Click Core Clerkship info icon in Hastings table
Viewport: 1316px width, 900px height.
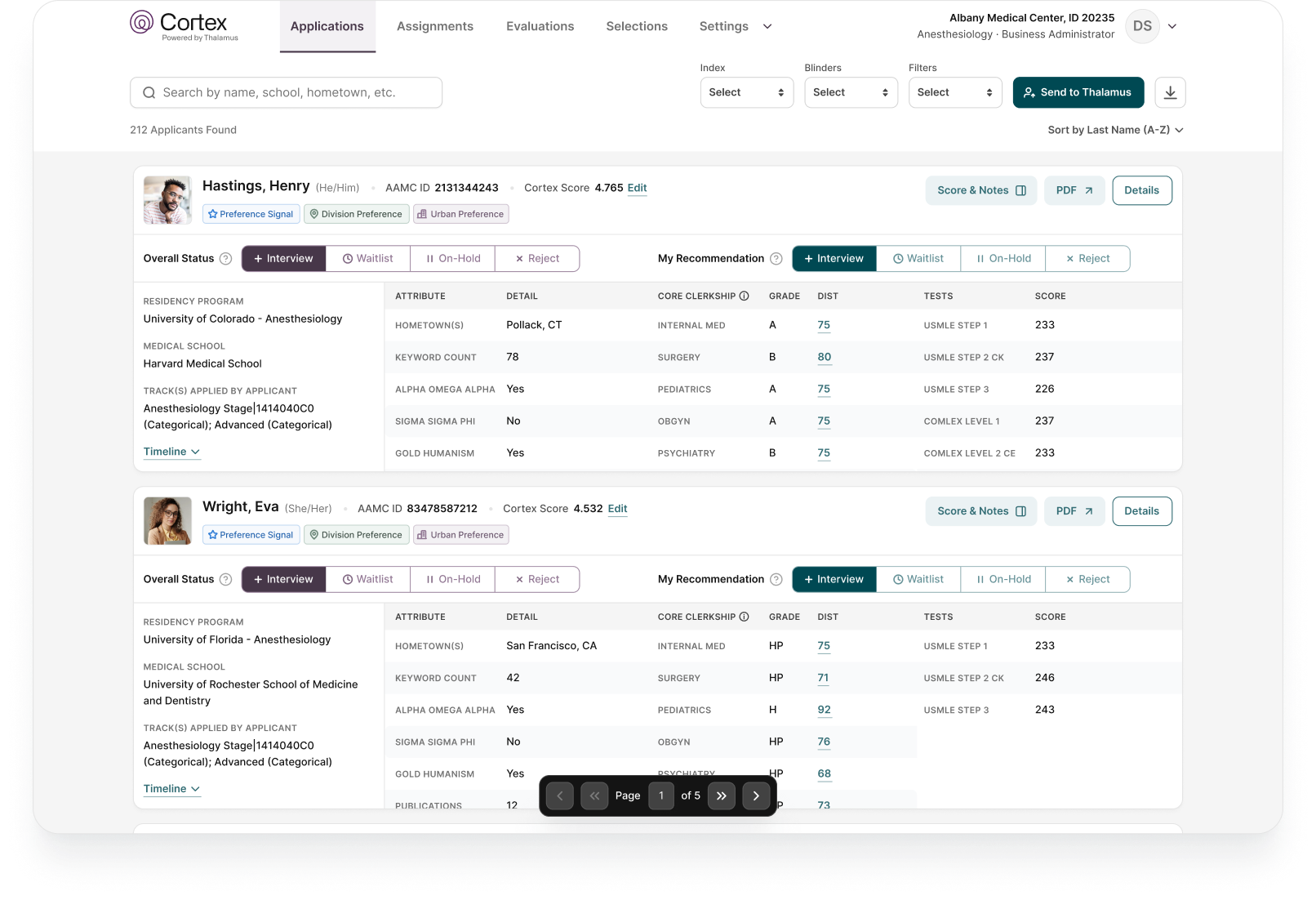point(744,296)
